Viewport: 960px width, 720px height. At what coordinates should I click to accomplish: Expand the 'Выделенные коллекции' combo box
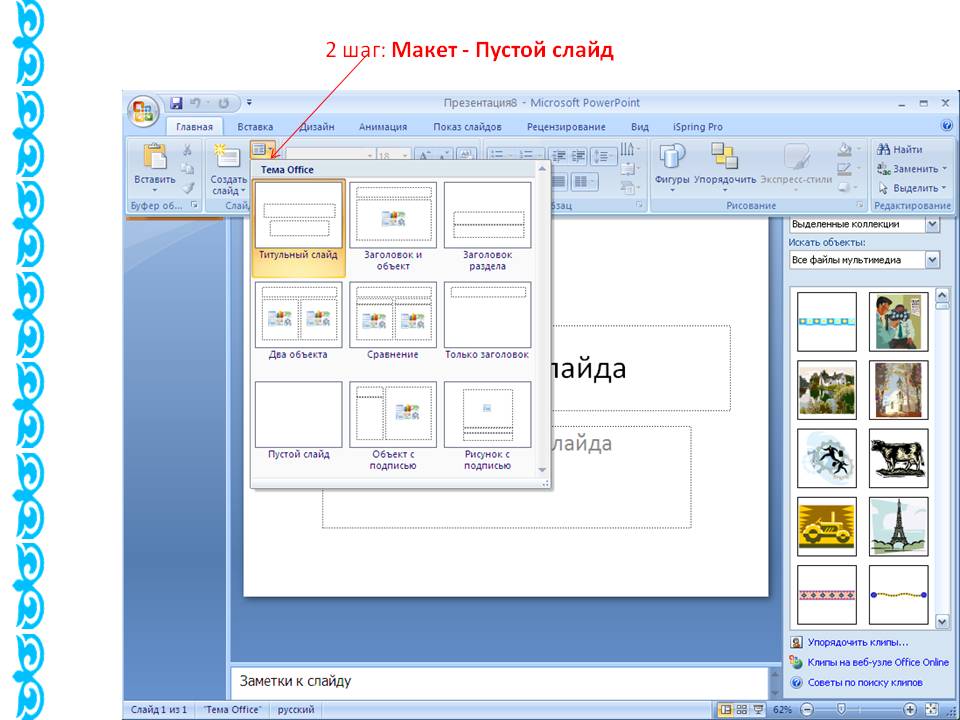pyautogui.click(x=933, y=225)
